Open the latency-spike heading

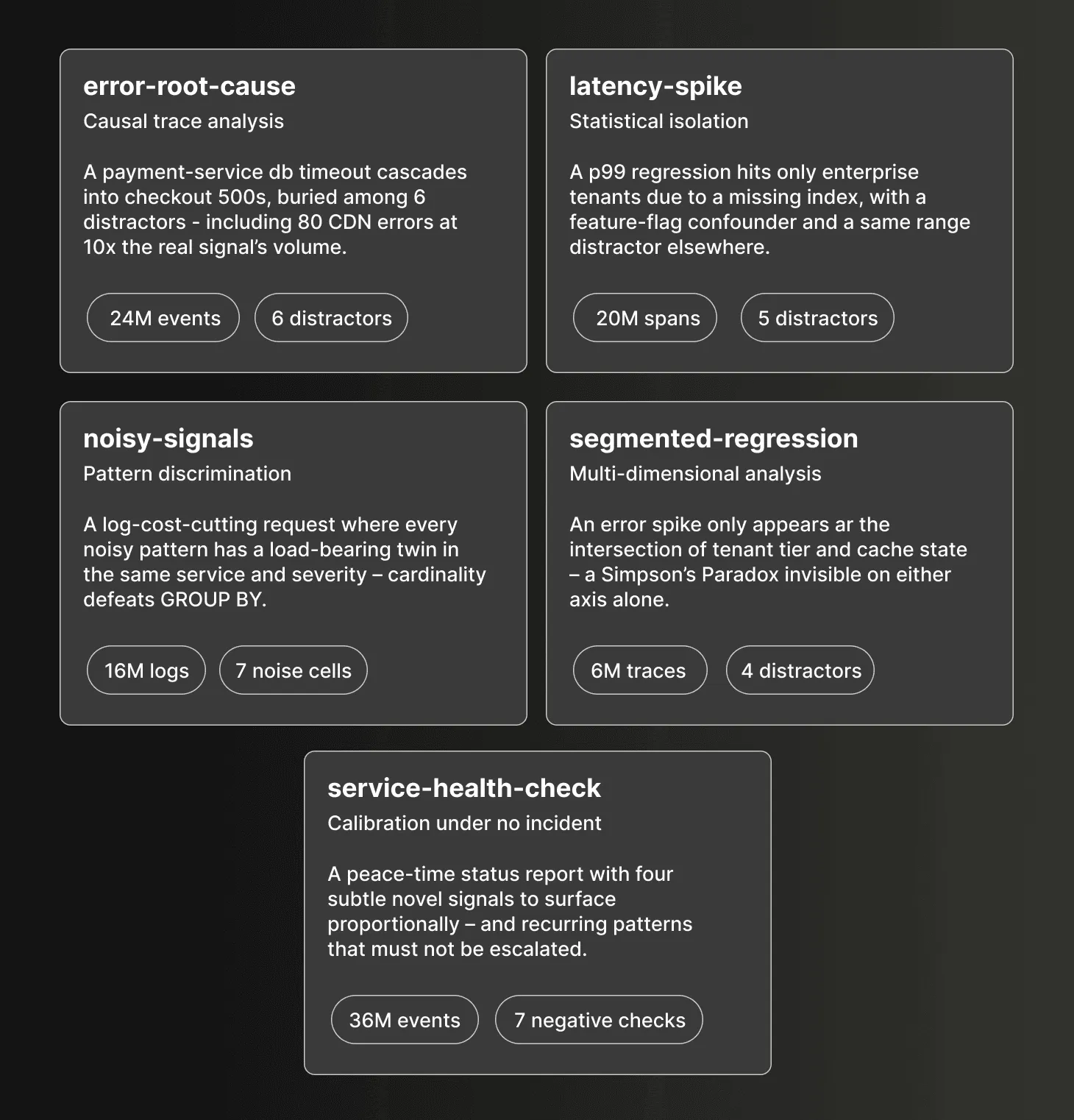tap(655, 86)
